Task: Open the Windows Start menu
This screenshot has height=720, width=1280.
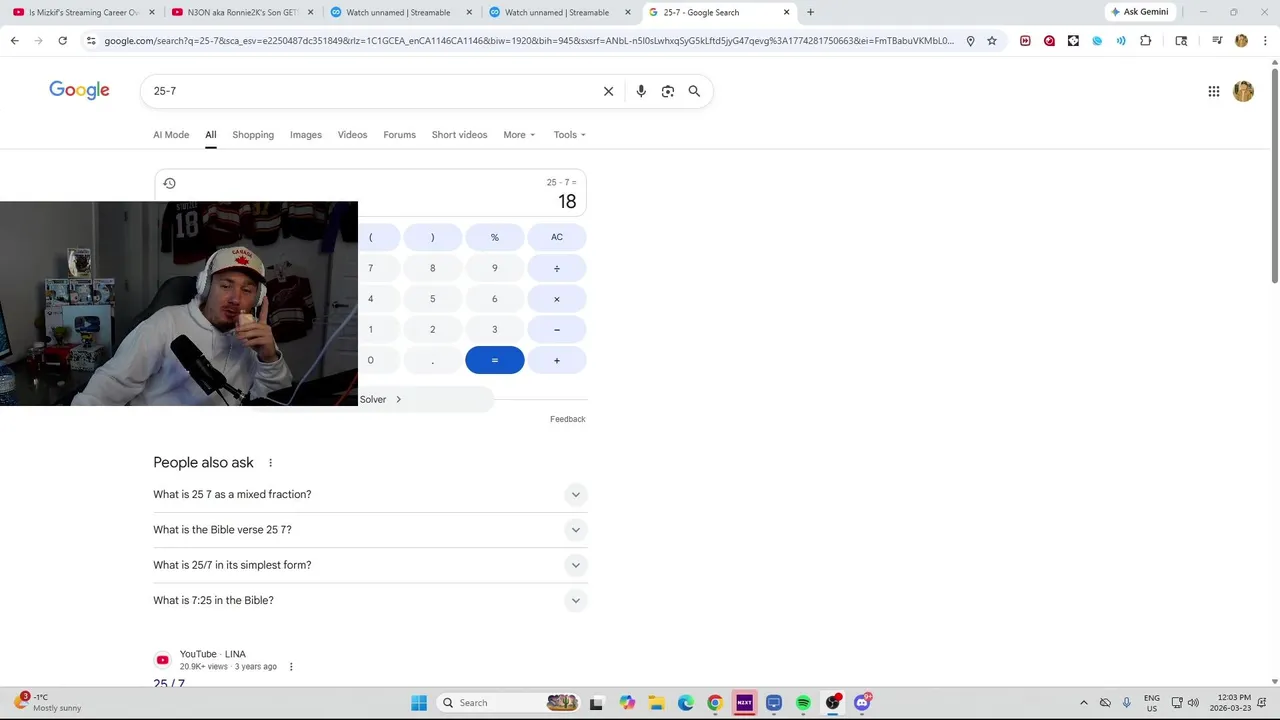Action: click(x=419, y=703)
